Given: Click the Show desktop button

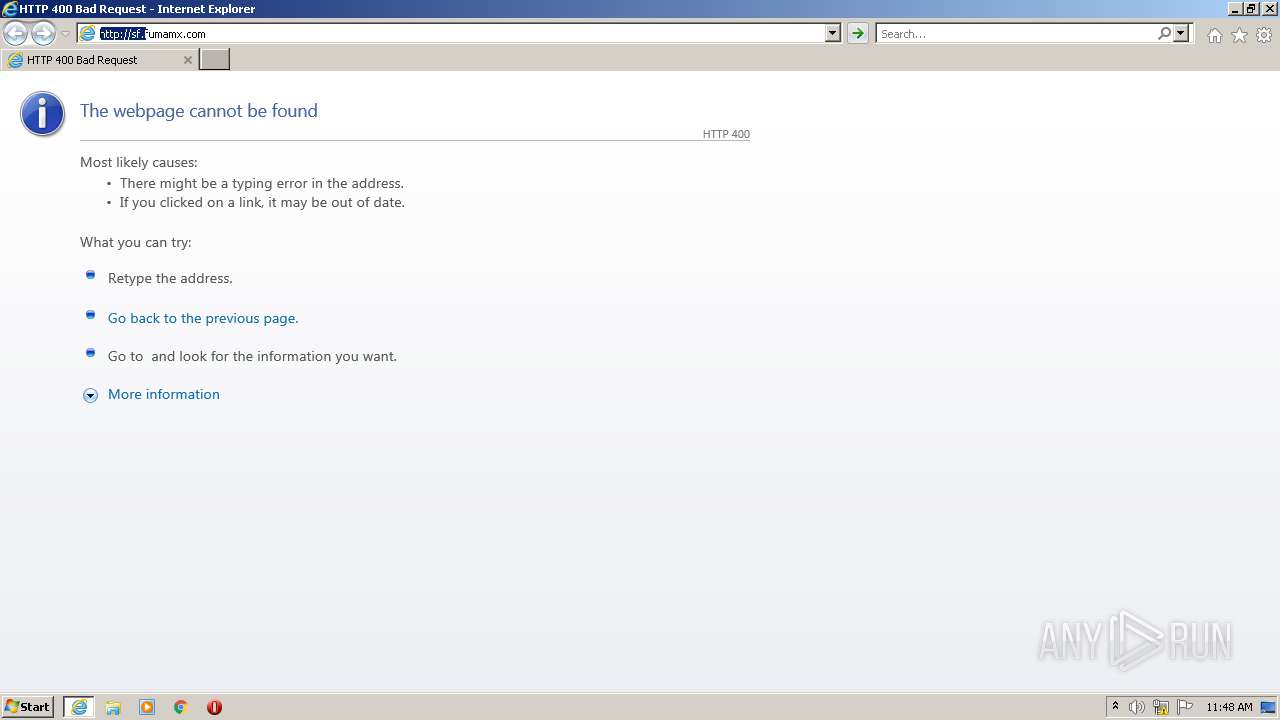Looking at the screenshot, I should pyautogui.click(x=1268, y=707).
